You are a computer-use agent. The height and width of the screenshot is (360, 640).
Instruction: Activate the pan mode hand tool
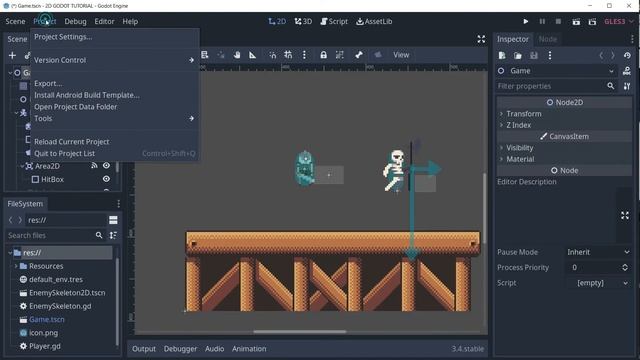point(237,55)
